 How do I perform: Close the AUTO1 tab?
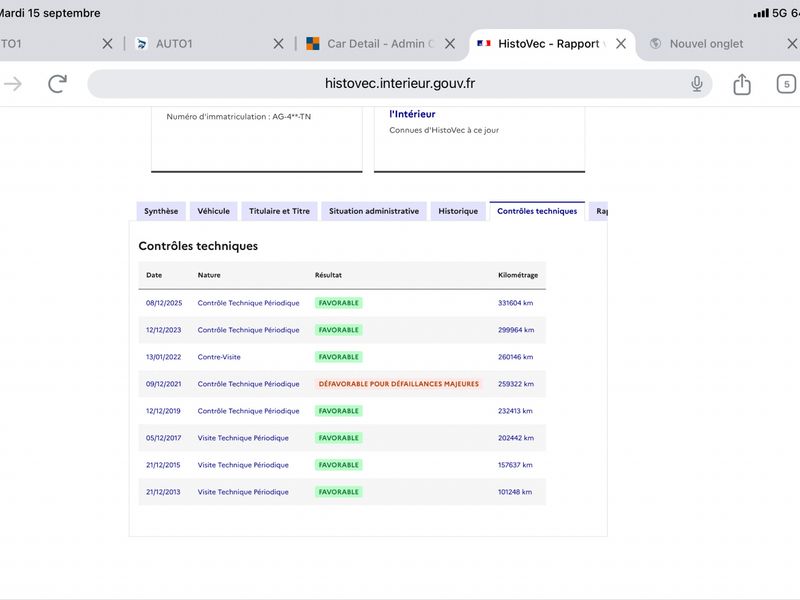click(278, 44)
